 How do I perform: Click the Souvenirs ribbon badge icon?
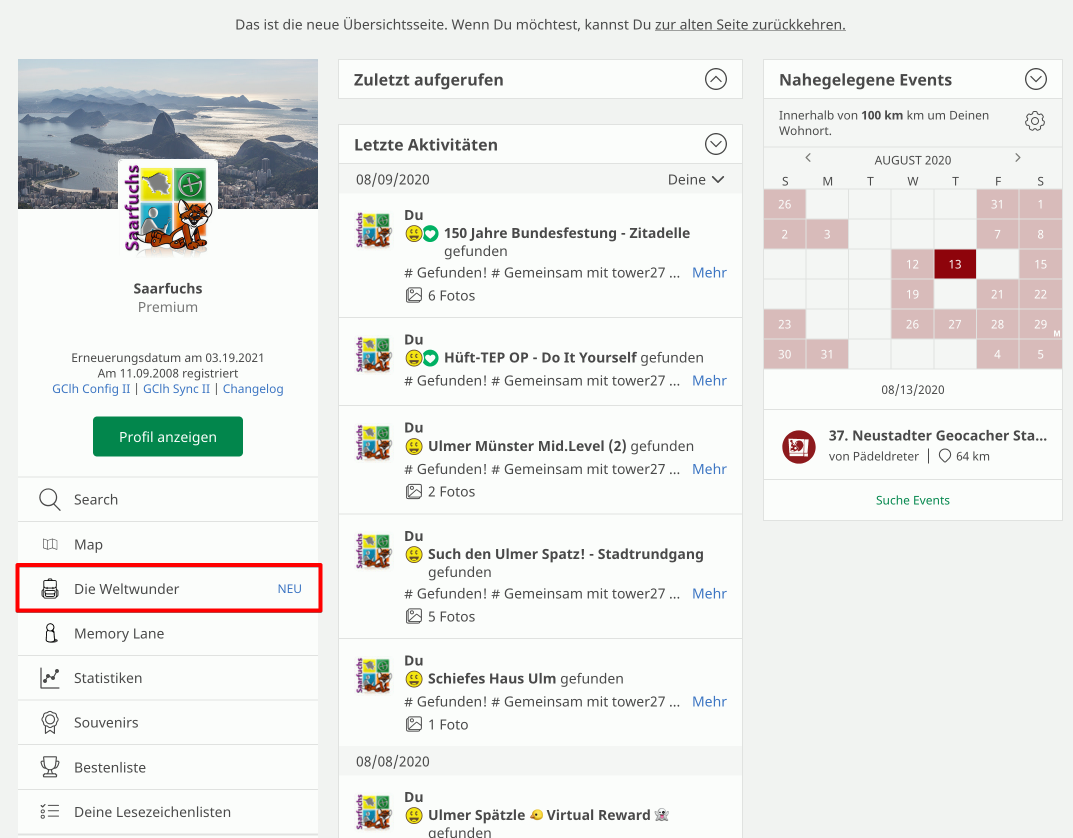tap(50, 722)
